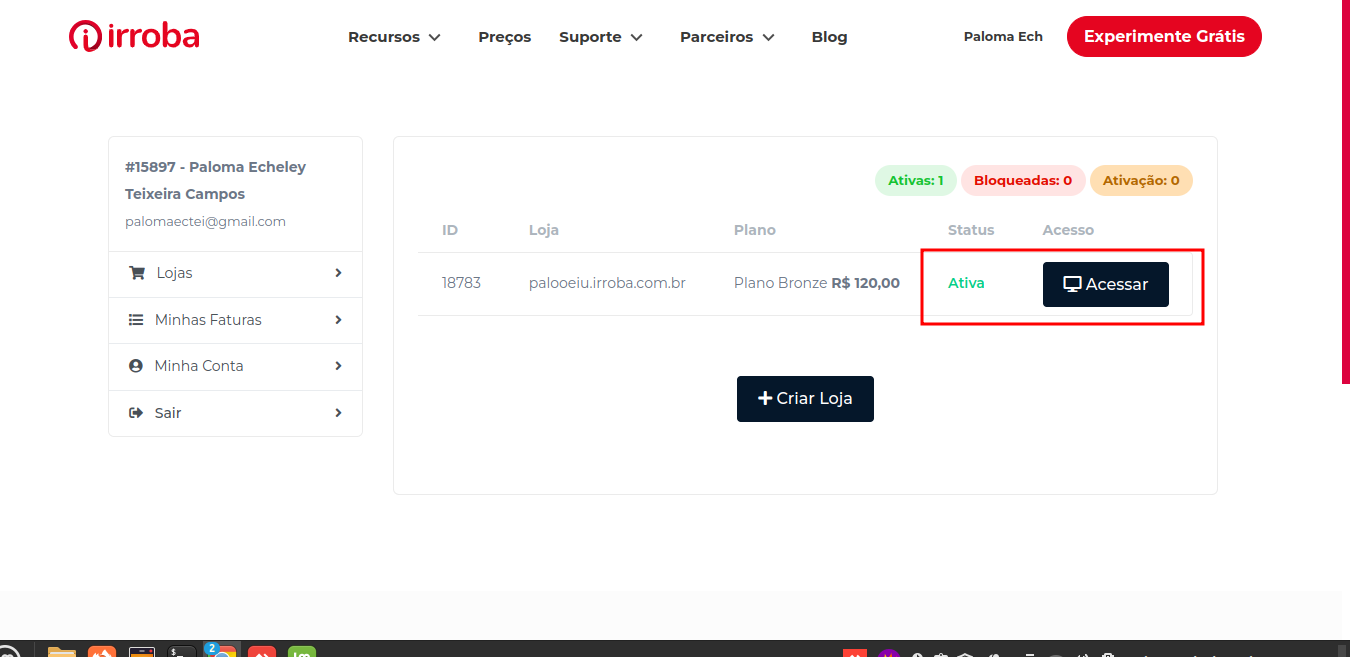Go to the Preços page

[505, 37]
